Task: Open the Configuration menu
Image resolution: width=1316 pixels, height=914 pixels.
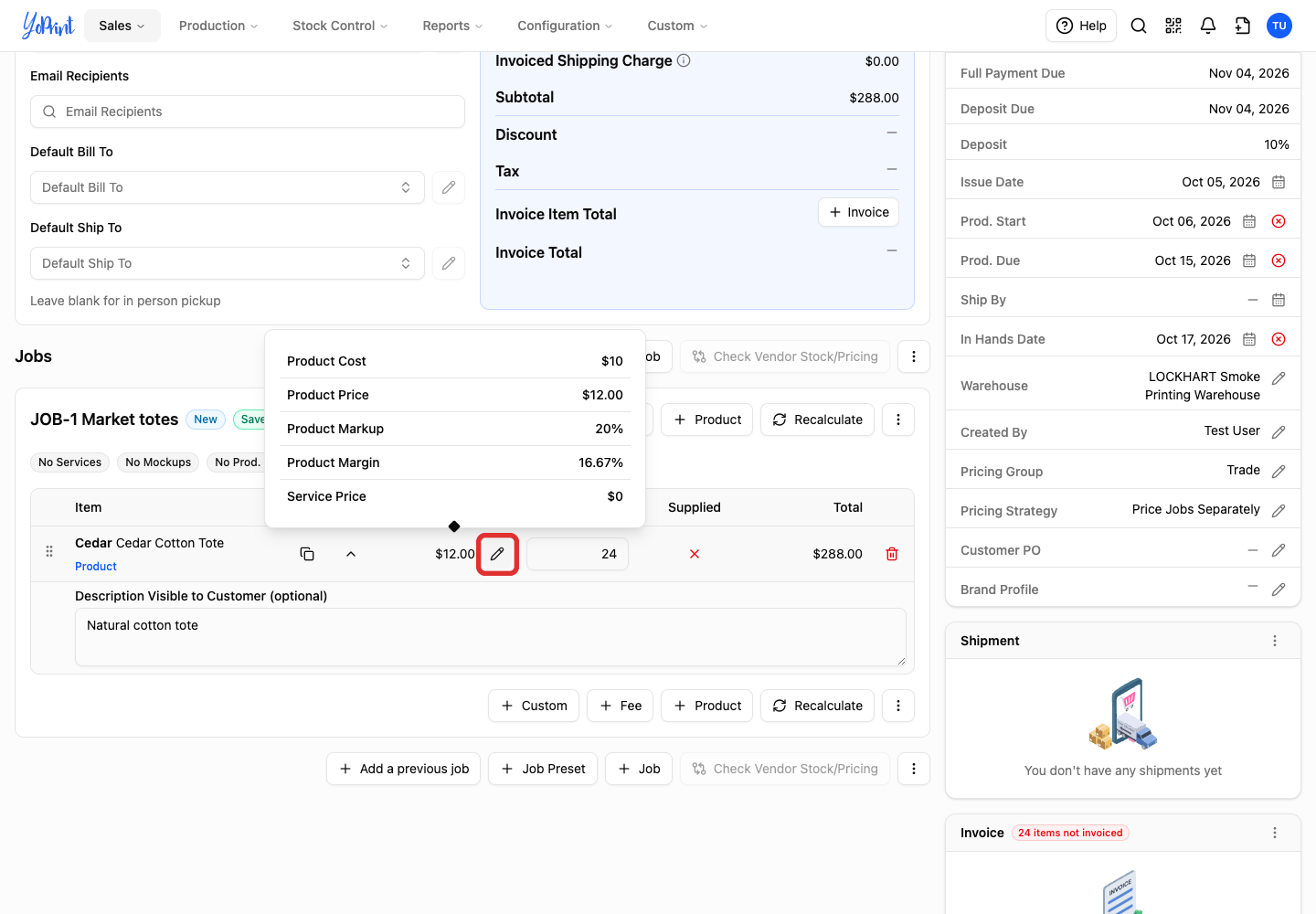Action: (x=565, y=26)
